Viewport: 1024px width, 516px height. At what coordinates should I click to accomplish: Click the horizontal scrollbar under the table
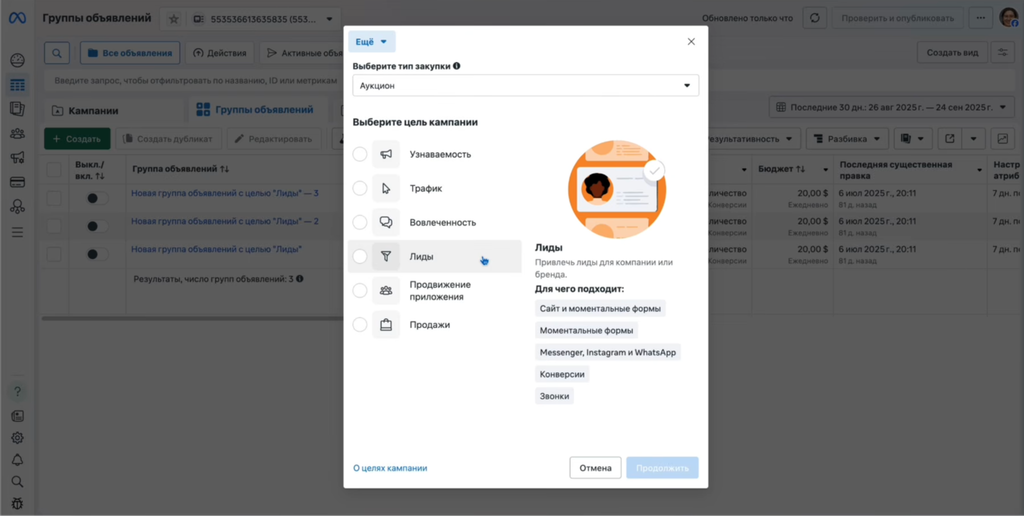193,319
